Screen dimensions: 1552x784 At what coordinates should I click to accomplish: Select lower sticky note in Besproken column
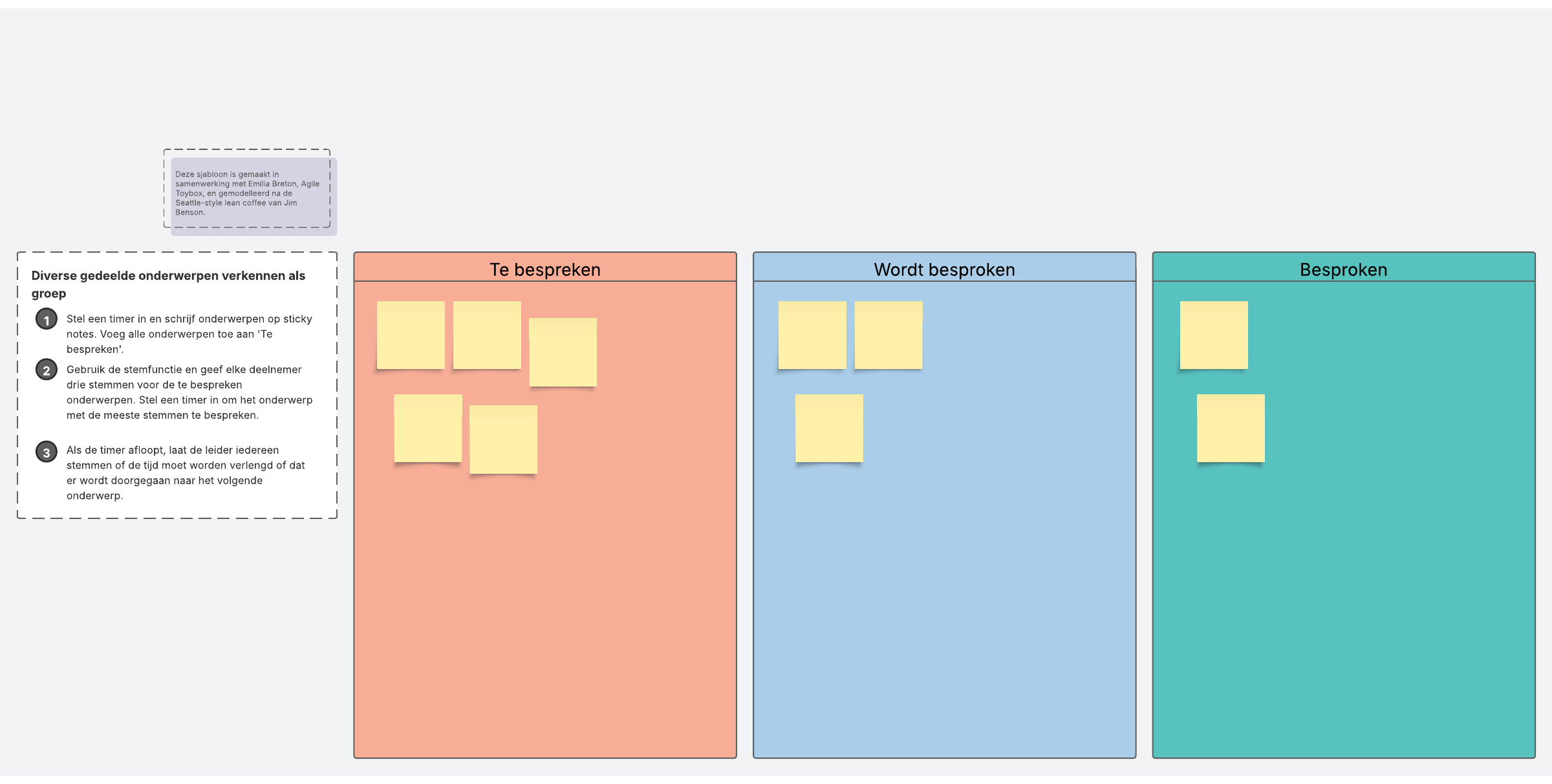[1231, 428]
